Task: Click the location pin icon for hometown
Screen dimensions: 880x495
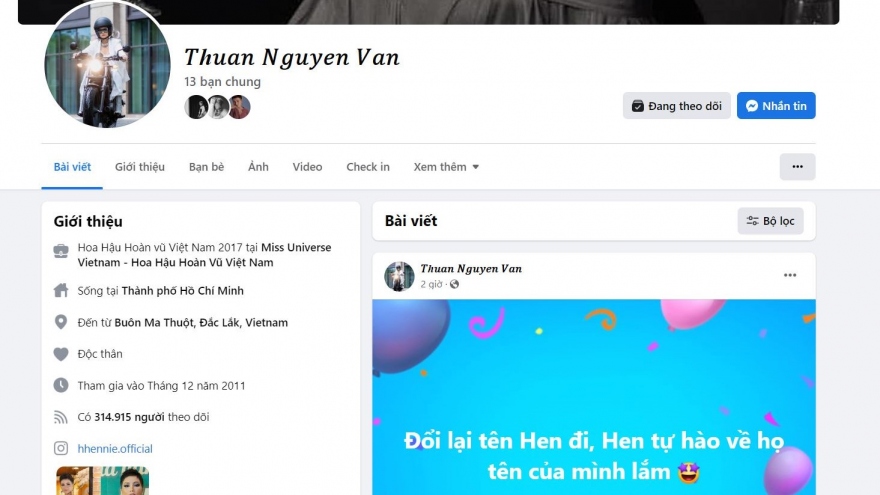Action: pyautogui.click(x=61, y=323)
